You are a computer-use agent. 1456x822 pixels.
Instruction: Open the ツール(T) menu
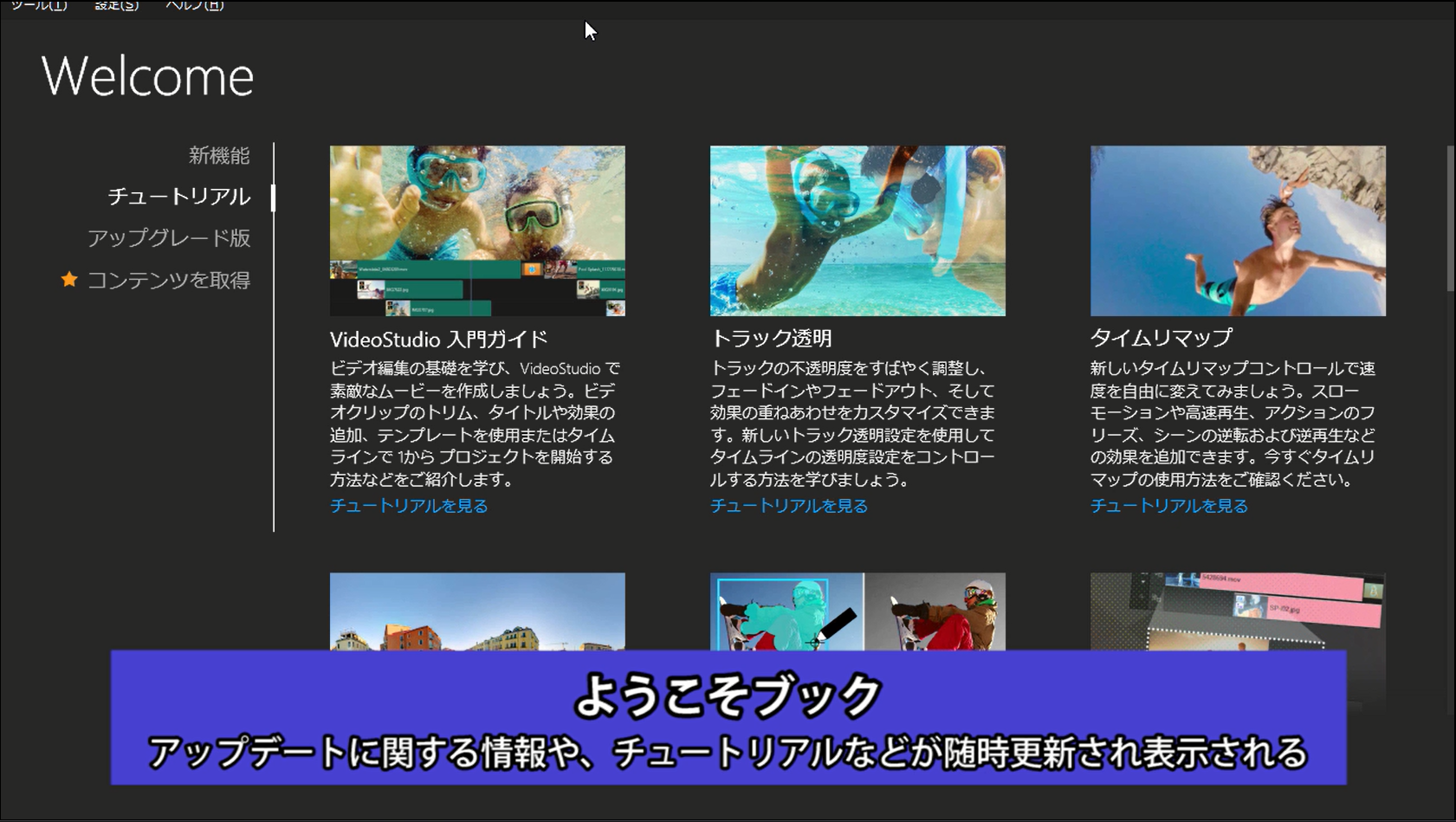click(39, 5)
